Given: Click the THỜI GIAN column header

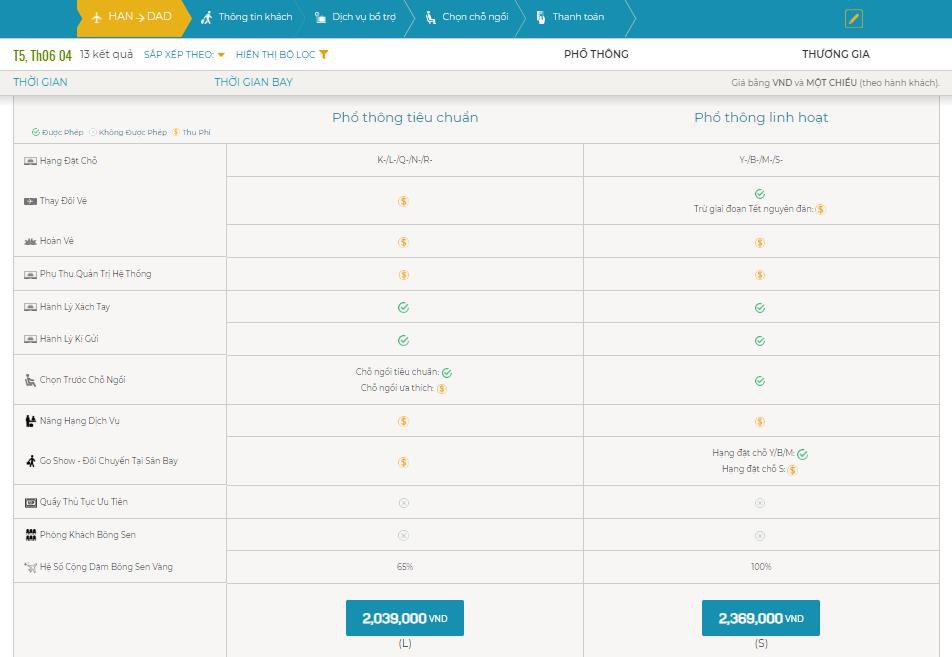Looking at the screenshot, I should coord(40,82).
